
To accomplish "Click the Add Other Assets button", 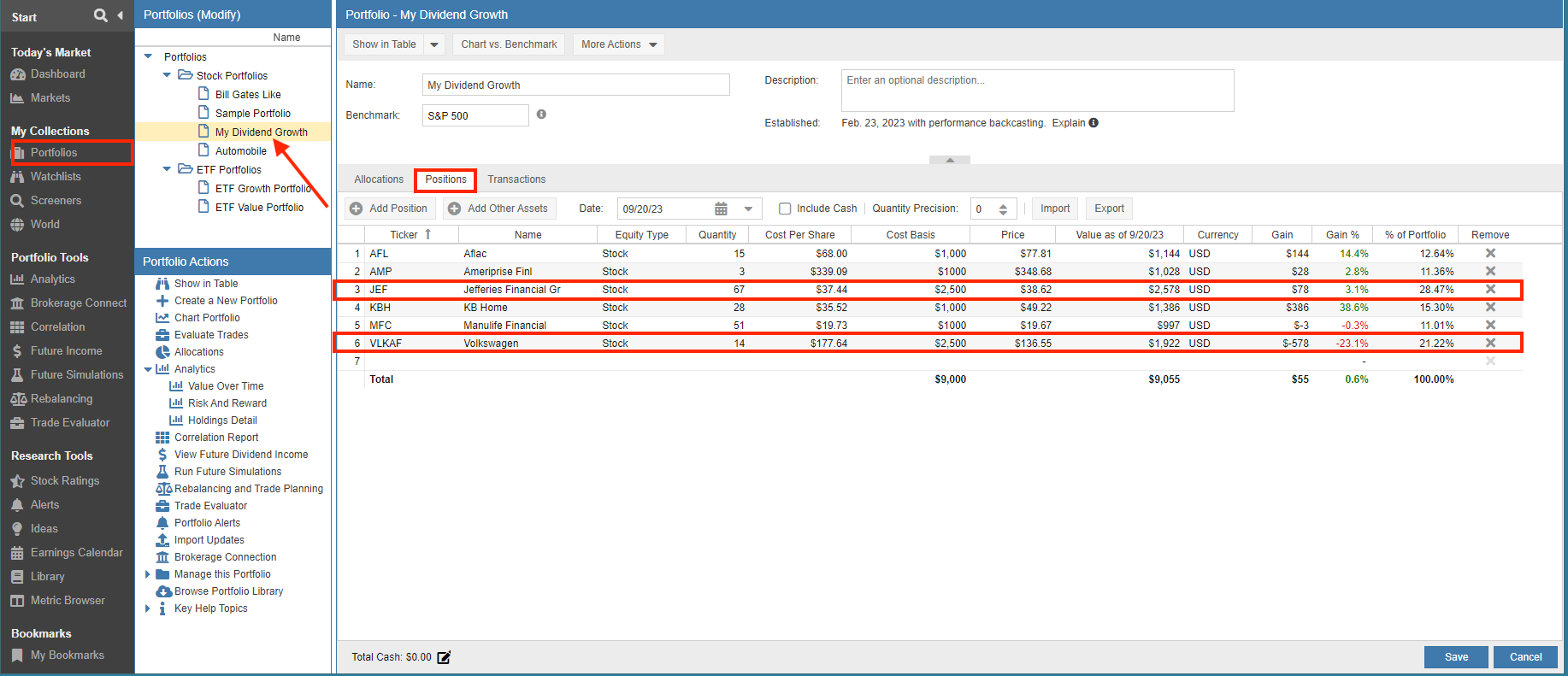I will (x=499, y=209).
